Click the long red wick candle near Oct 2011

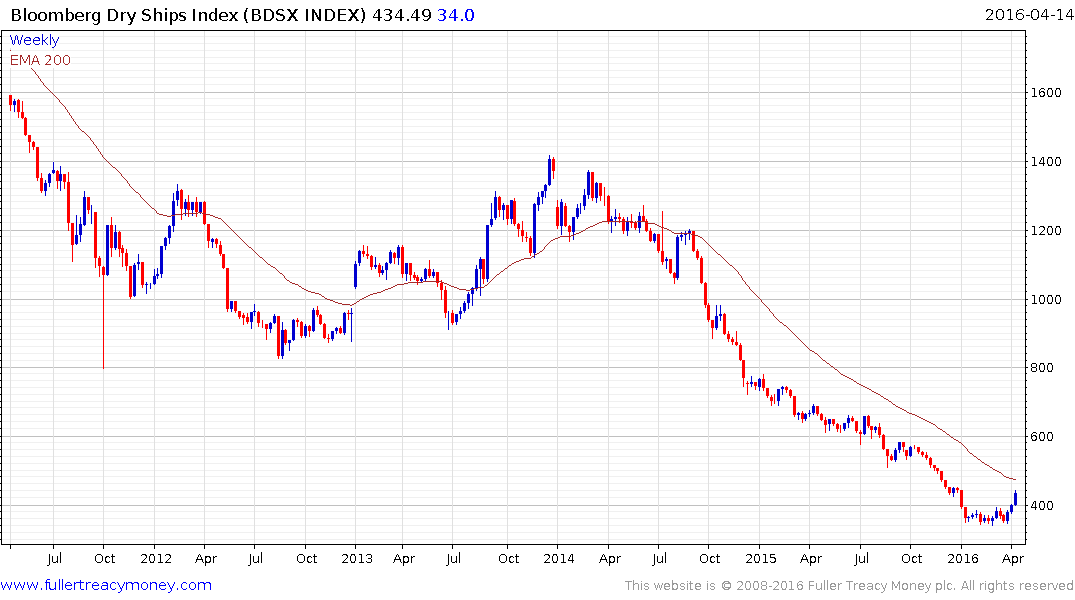click(104, 312)
